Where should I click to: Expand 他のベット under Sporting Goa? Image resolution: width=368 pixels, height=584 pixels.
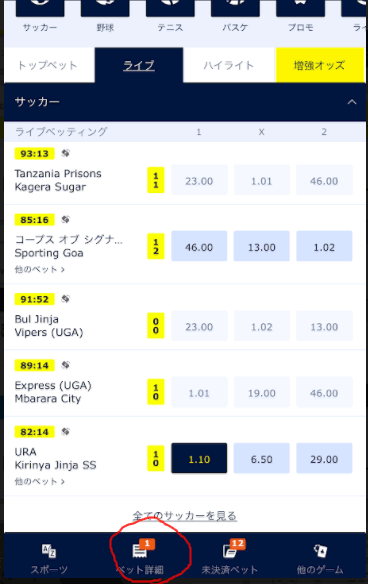39,269
